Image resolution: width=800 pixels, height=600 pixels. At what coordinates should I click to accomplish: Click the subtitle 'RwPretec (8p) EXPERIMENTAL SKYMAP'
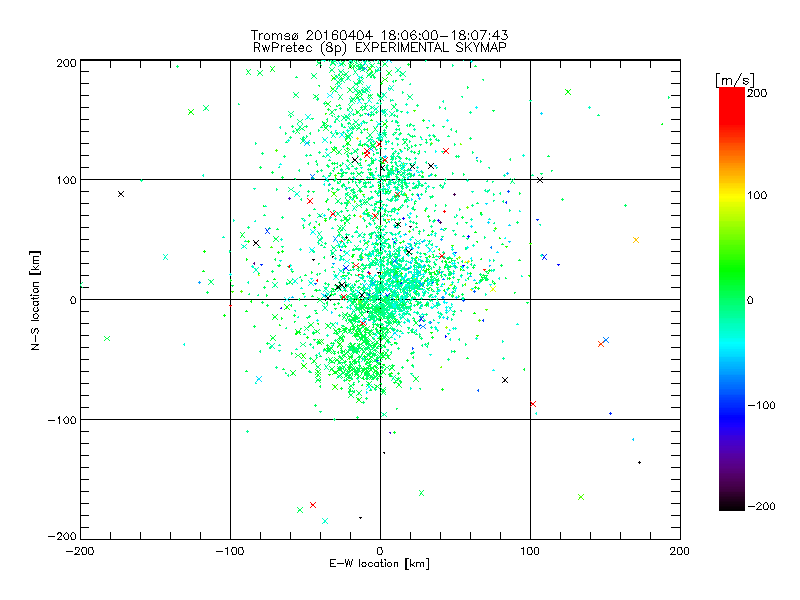tap(380, 47)
